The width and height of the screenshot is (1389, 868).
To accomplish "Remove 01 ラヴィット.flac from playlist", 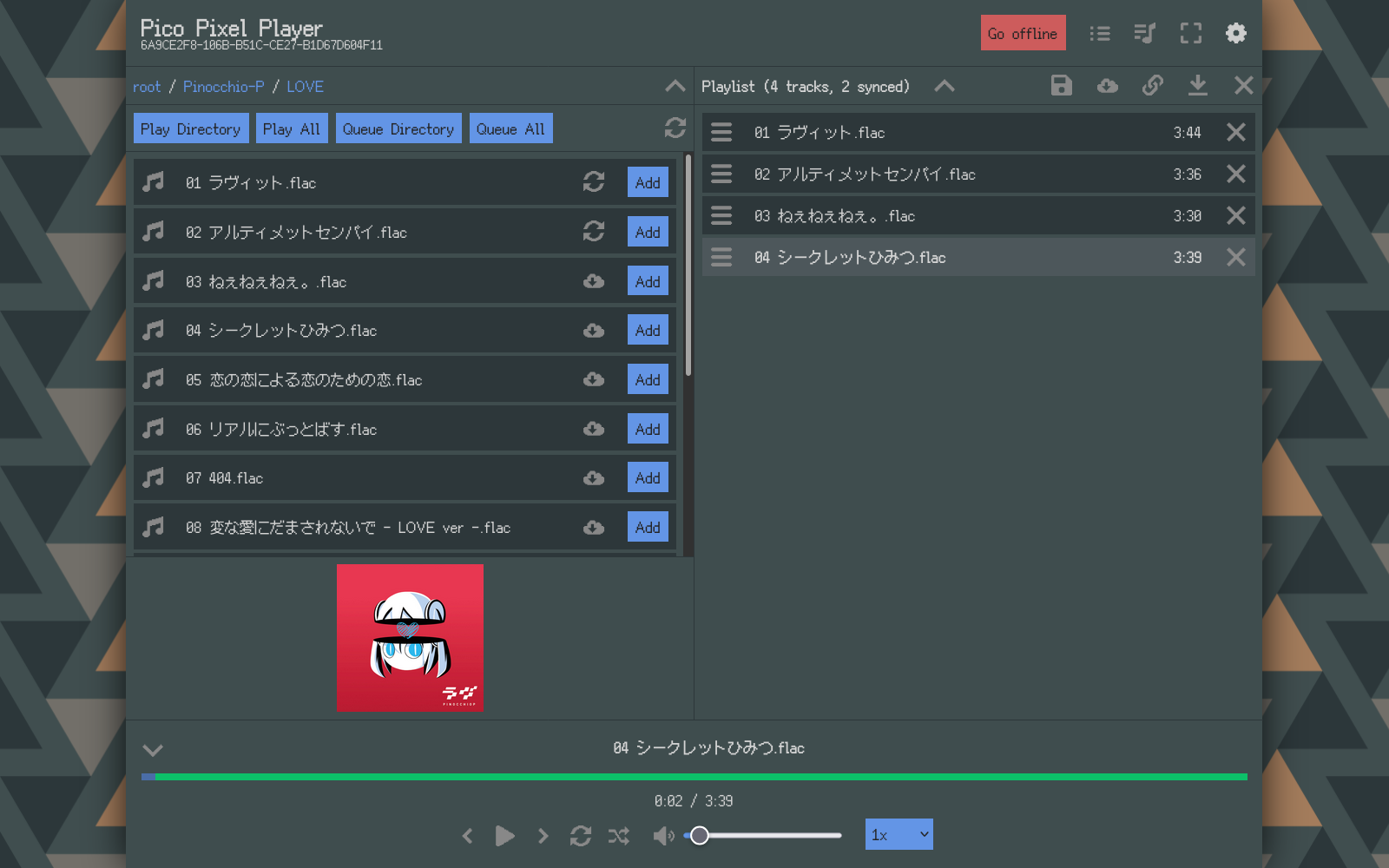I will tap(1235, 132).
